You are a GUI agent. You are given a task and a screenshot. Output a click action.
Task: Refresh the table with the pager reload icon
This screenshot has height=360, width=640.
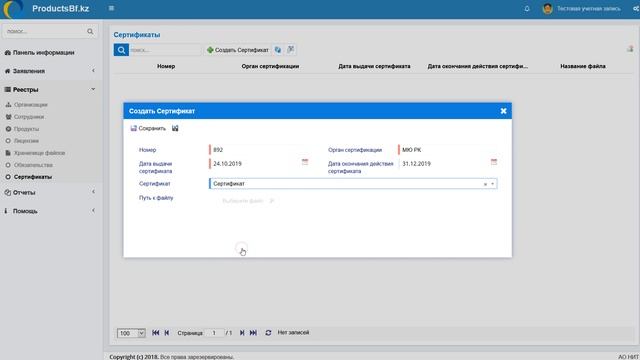[x=268, y=333]
